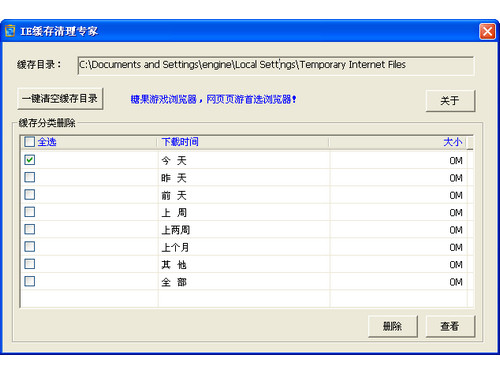Enable the 全部 row checkbox
Image resolution: width=500 pixels, height=375 pixels.
(x=29, y=281)
